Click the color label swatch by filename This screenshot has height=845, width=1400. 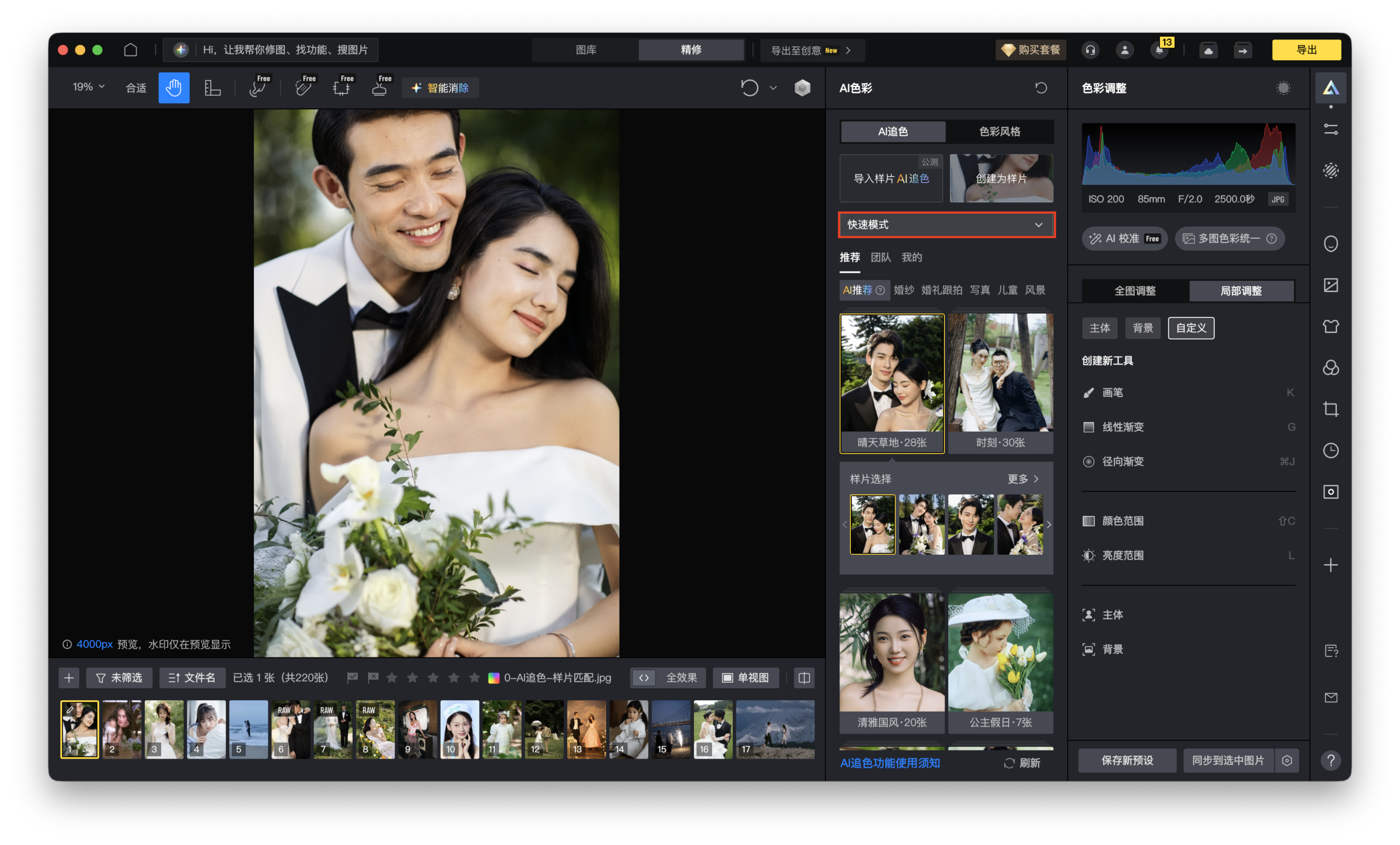[x=494, y=678]
